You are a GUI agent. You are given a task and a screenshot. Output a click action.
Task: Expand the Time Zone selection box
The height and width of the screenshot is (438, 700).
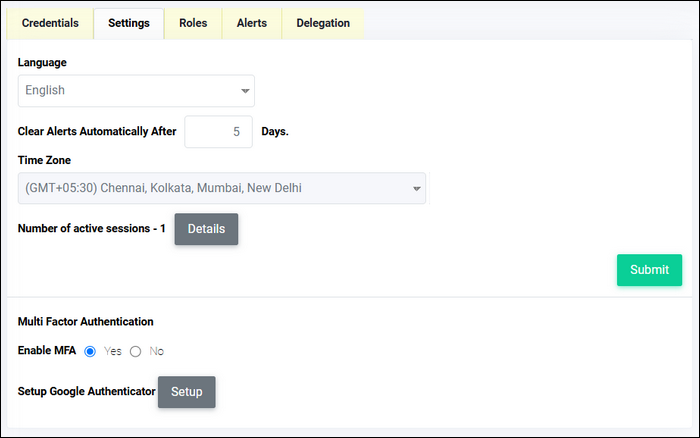click(222, 188)
